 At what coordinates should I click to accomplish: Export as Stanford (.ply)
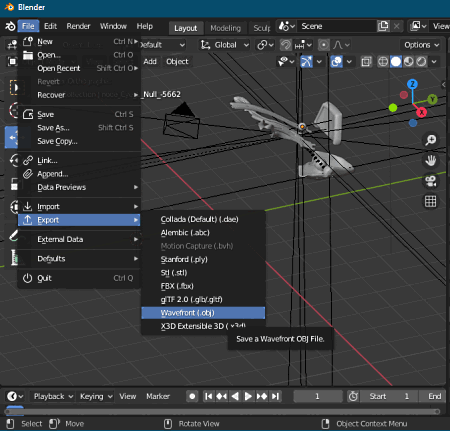[x=203, y=259]
